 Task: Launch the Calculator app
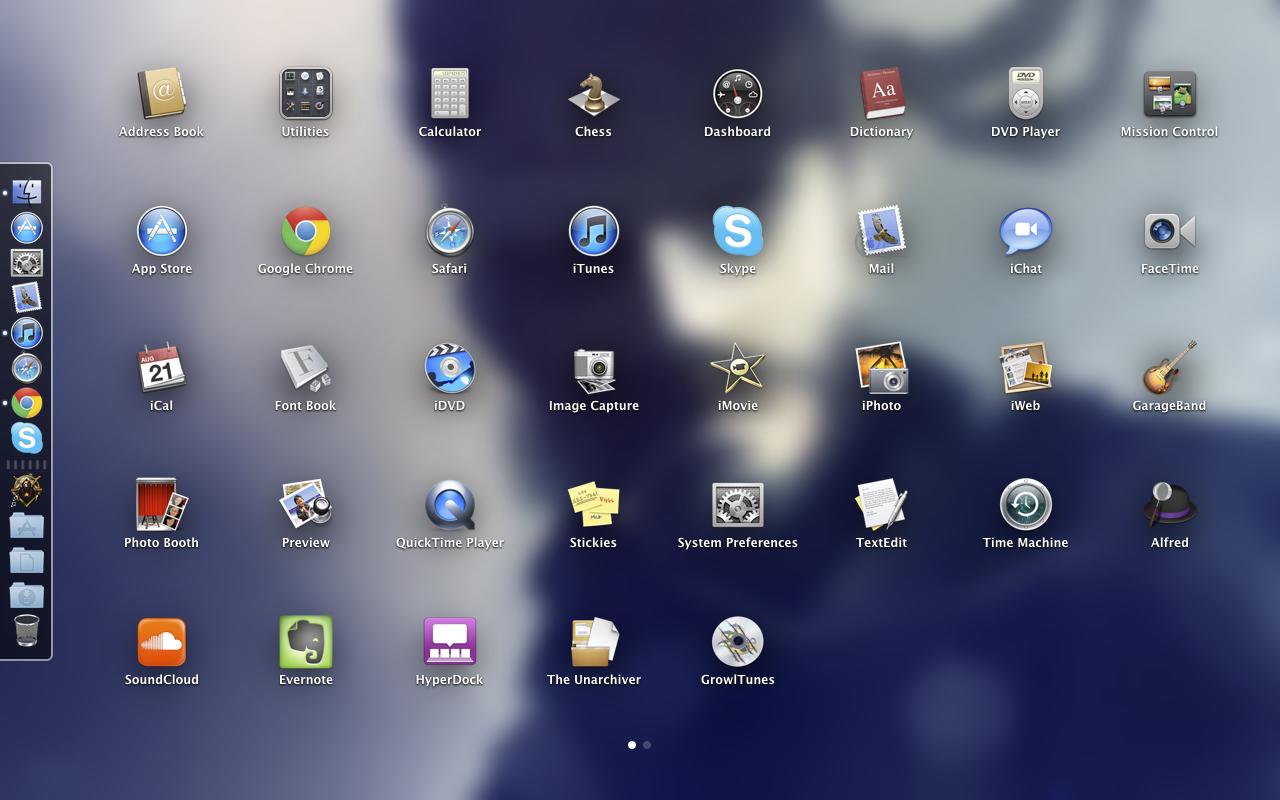point(449,94)
